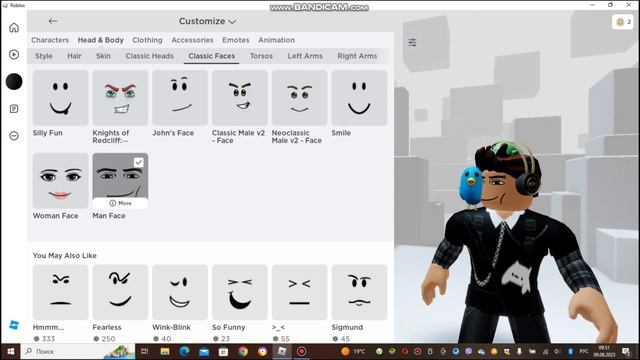Image resolution: width=640 pixels, height=360 pixels.
Task: Open the More ellipsis icon in the sidebar
Action: (x=14, y=136)
